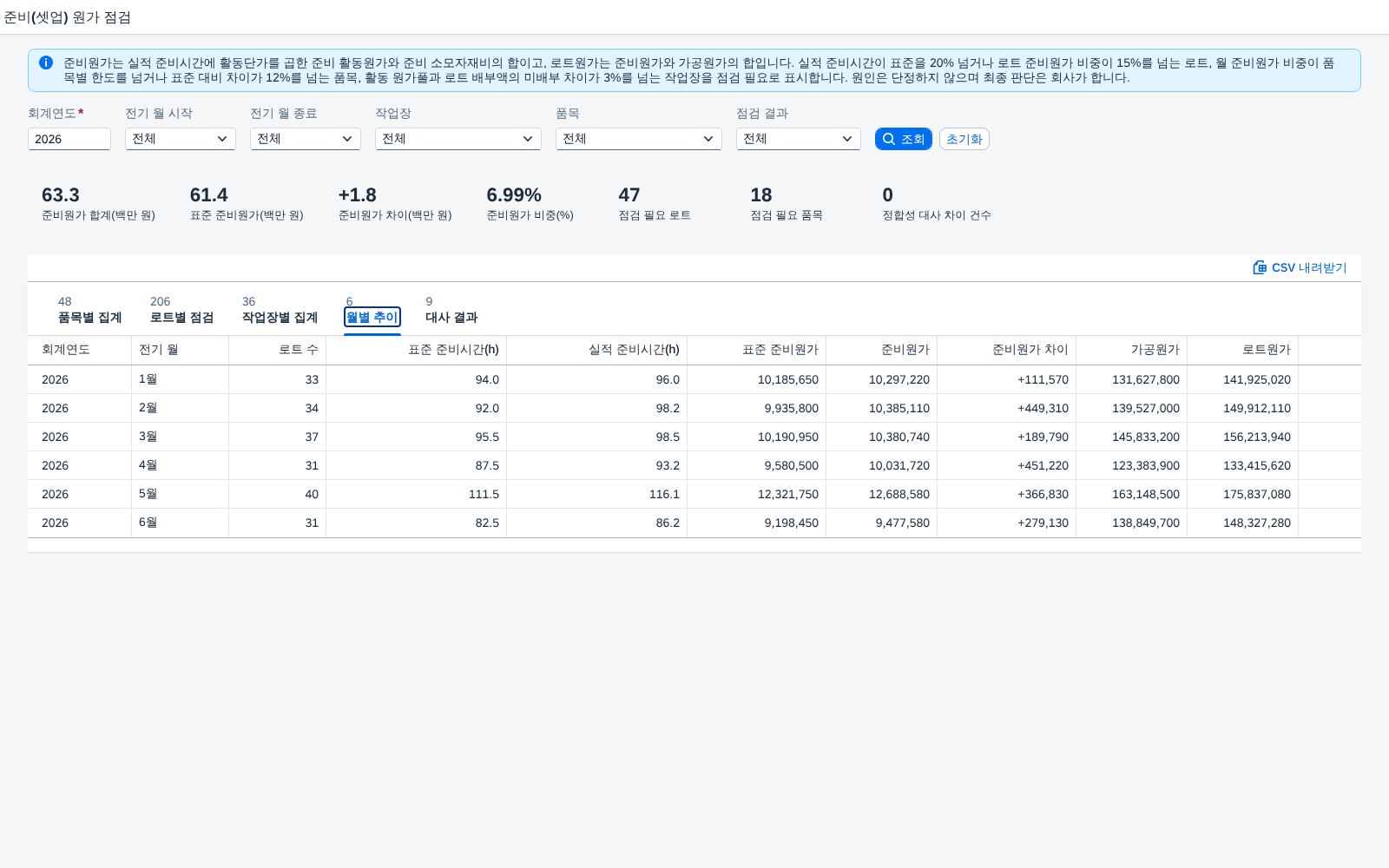Click the magnifier icon in 조회 button
Viewport: 1389px width, 868px height.
889,139
